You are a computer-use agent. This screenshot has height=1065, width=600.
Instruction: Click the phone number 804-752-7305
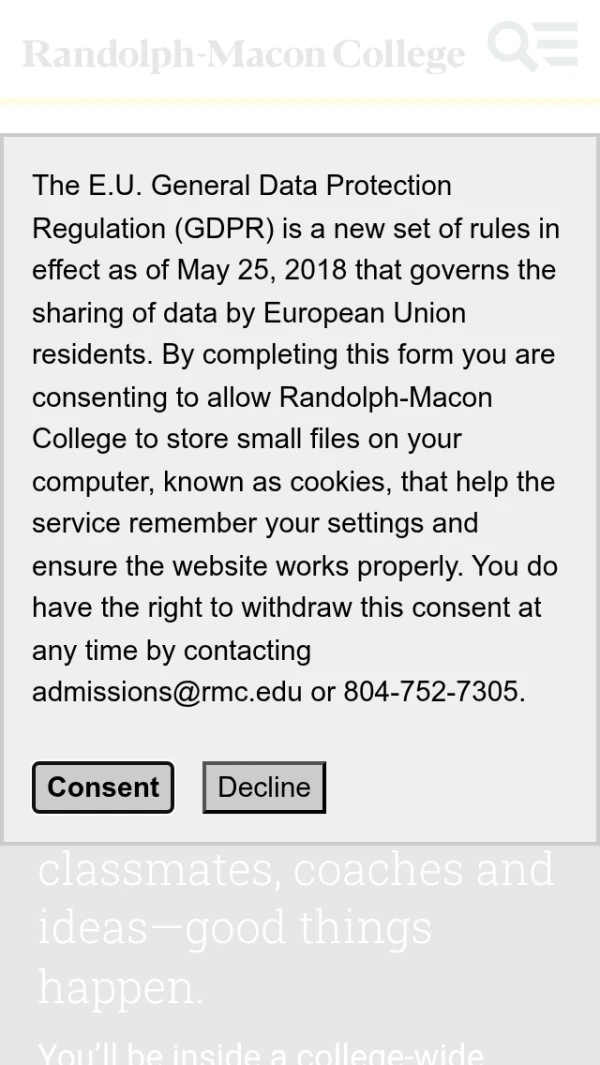pos(432,692)
